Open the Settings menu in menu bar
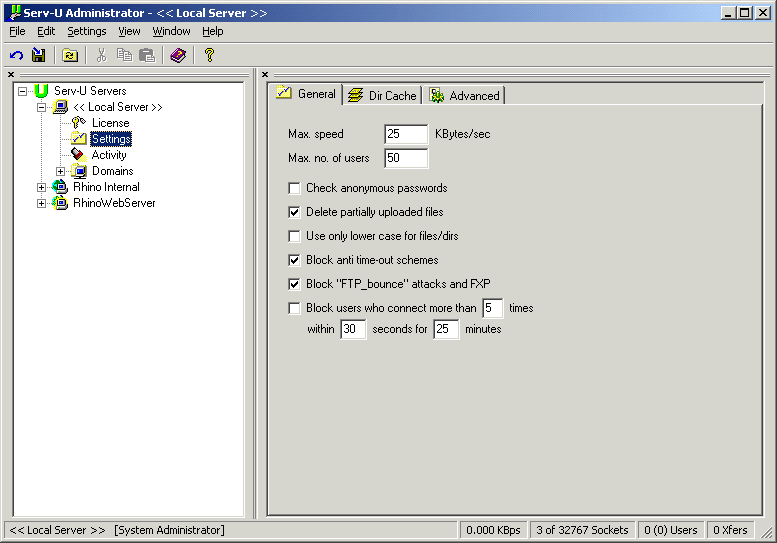 point(86,31)
